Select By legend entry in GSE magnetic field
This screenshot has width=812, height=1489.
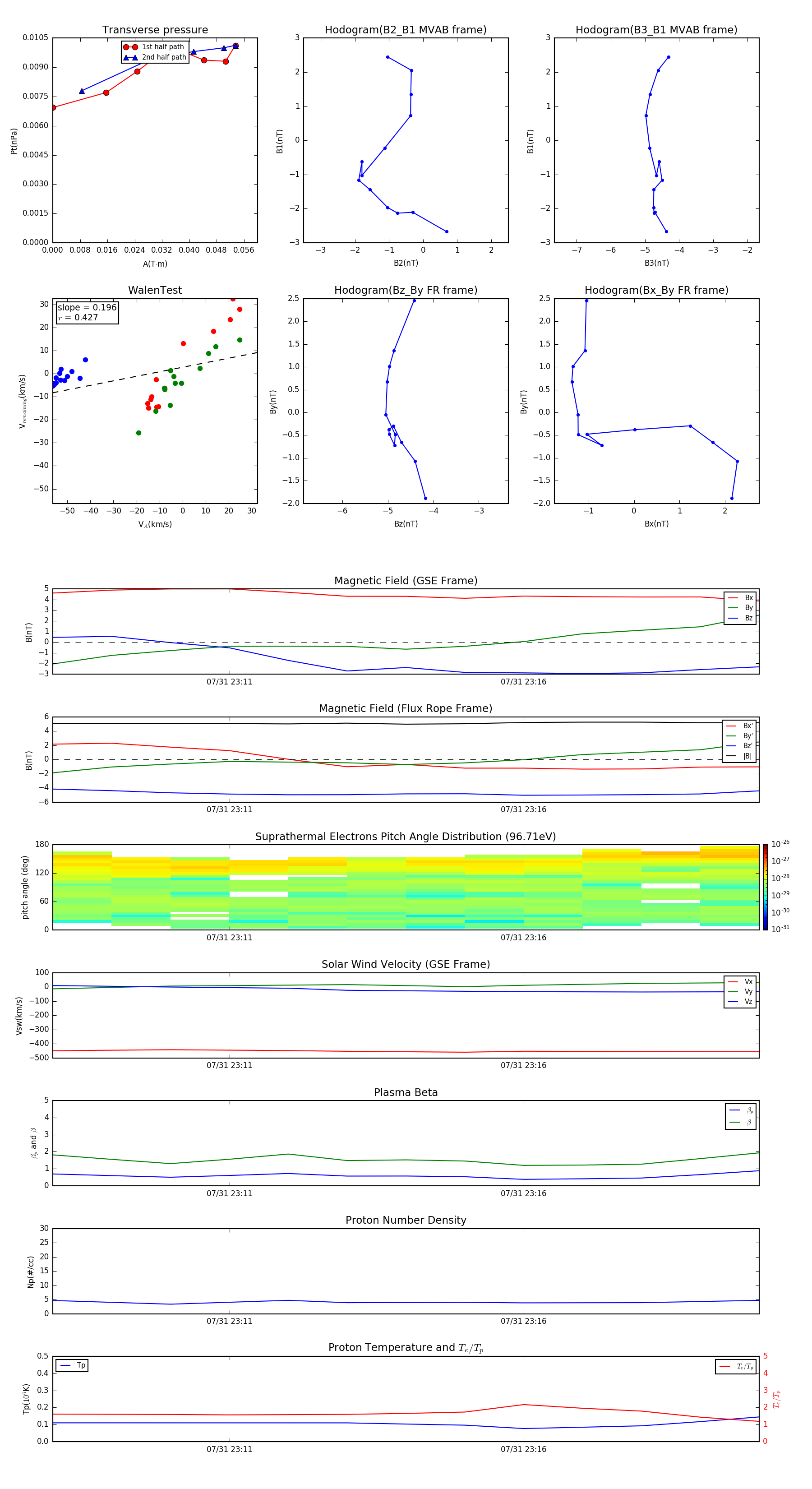740,607
